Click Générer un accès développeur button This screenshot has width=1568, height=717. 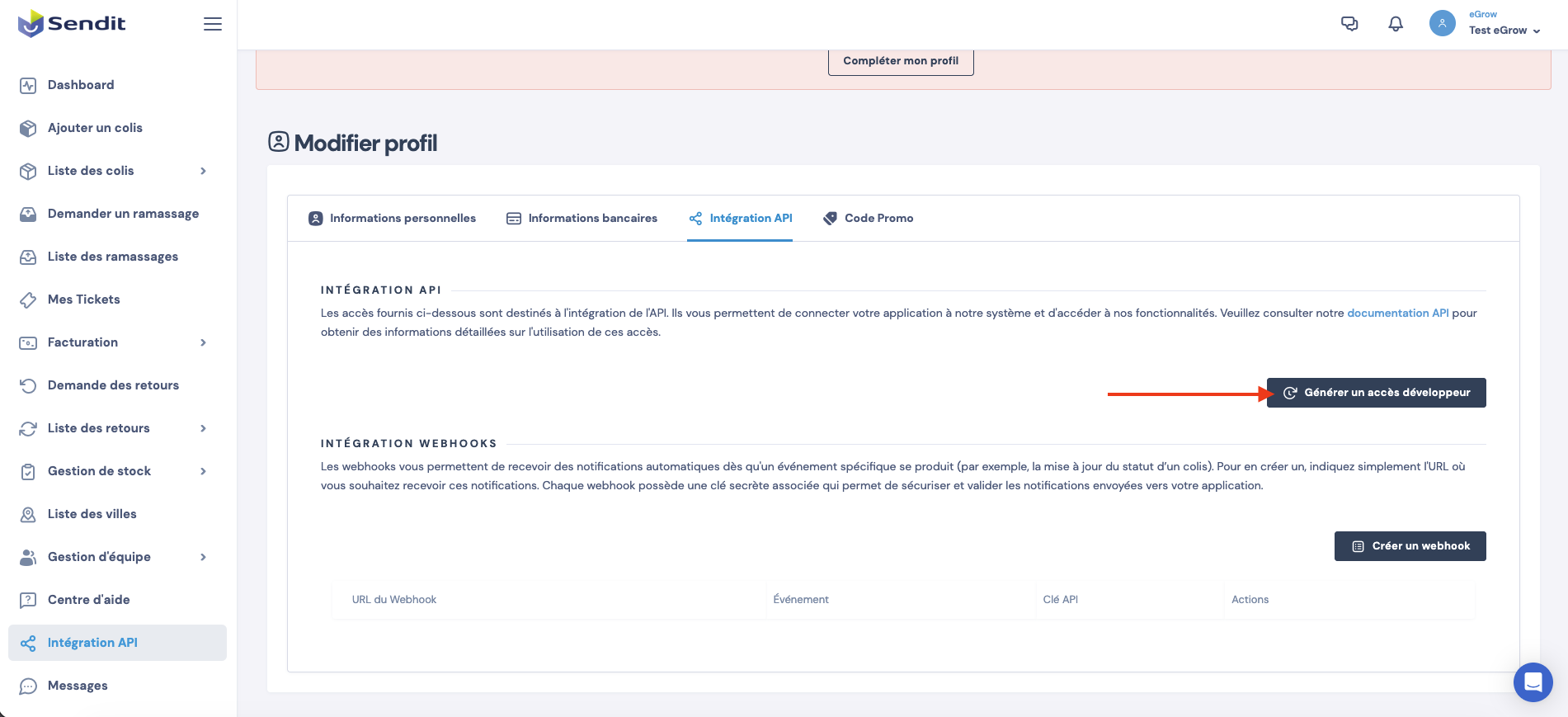(x=1376, y=393)
